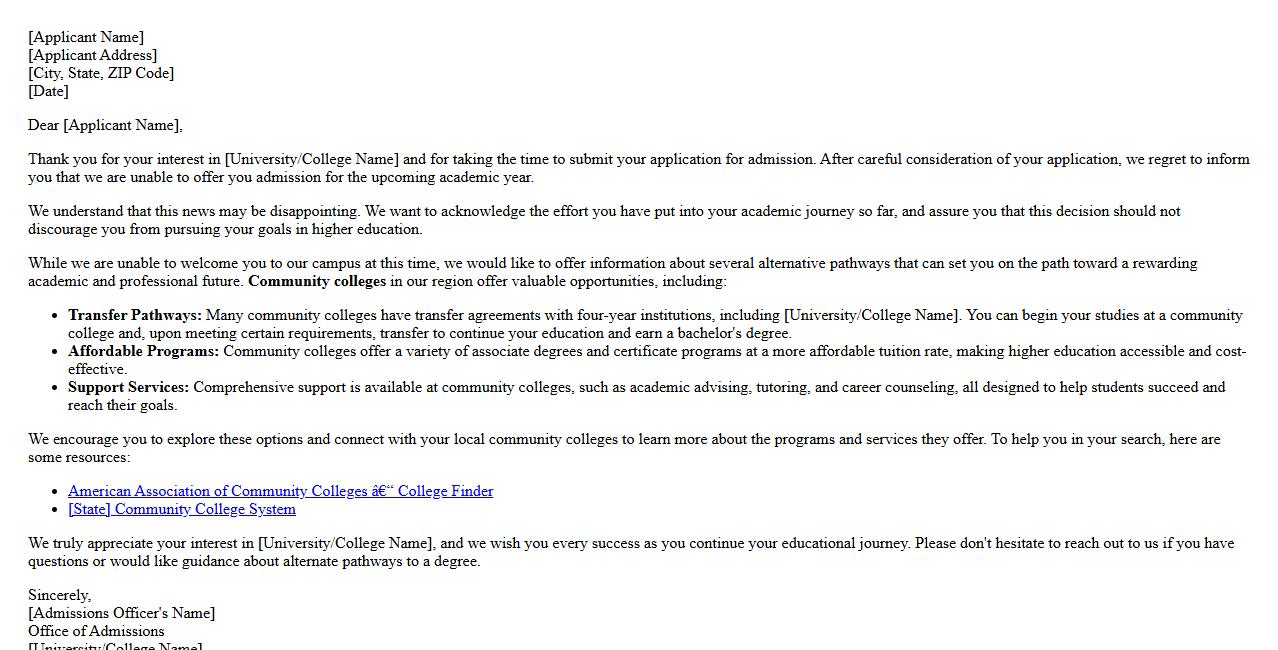Image resolution: width=1278 pixels, height=650 pixels.
Task: Click the bold "Affordable Programs:" label
Action: tap(143, 351)
